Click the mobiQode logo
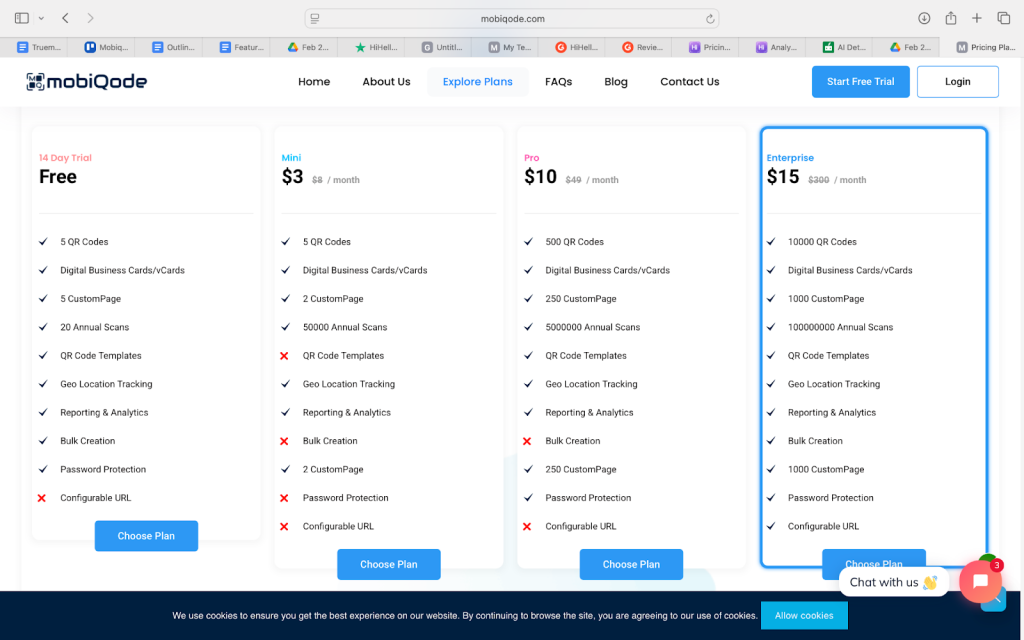The height and width of the screenshot is (640, 1024). coord(86,82)
